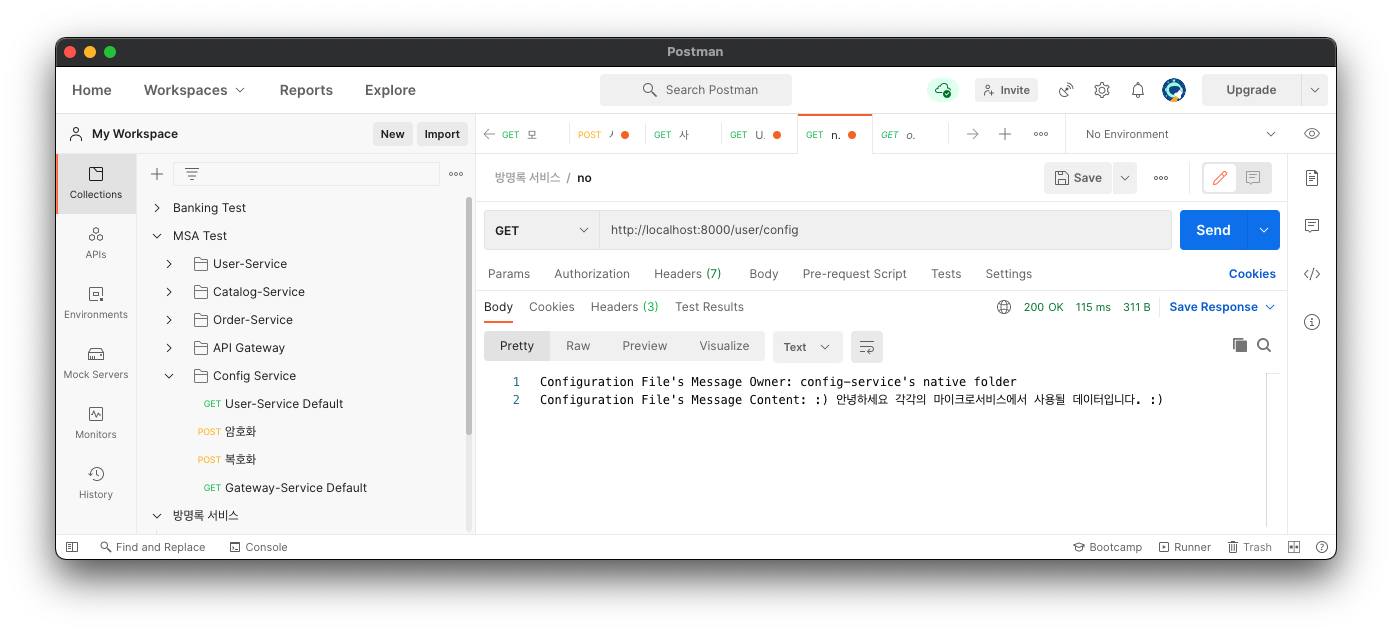Image resolution: width=1392 pixels, height=633 pixels.
Task: Open collections panel more options ellipsis
Action: coord(456,174)
